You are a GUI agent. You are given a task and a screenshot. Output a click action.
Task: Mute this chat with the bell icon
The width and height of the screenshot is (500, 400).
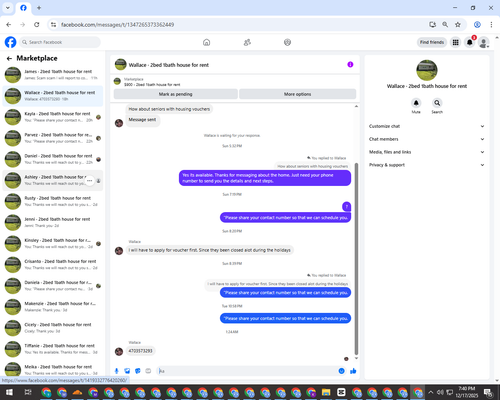(x=416, y=103)
